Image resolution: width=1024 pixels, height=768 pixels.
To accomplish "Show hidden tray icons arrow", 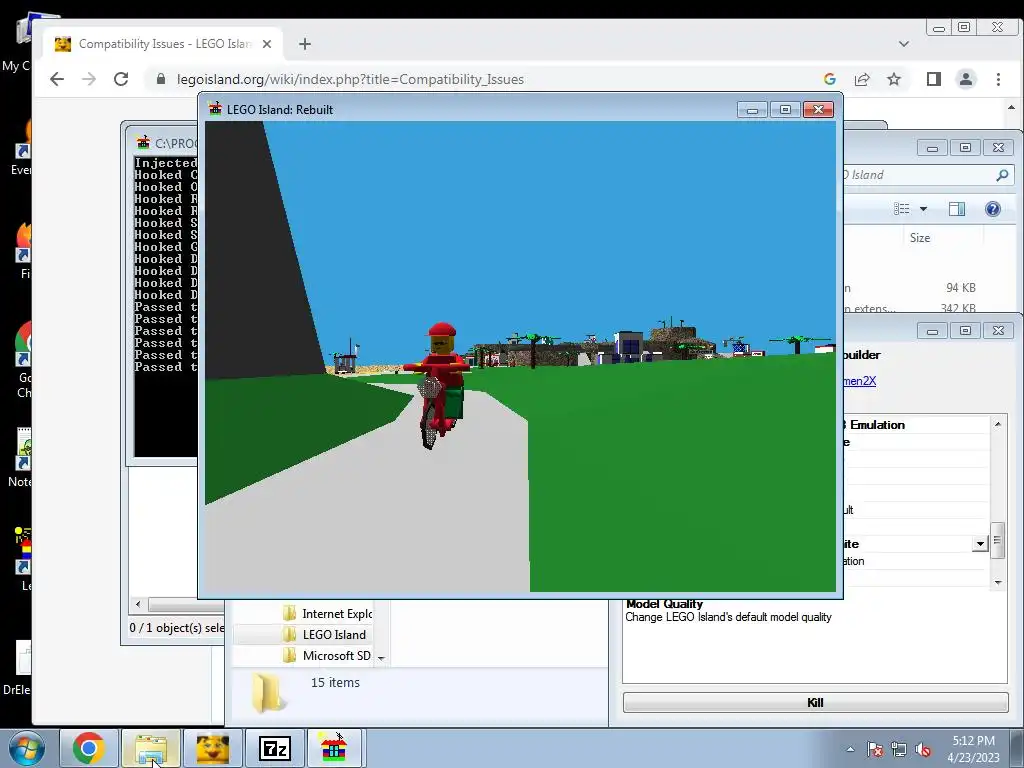I will [x=850, y=749].
